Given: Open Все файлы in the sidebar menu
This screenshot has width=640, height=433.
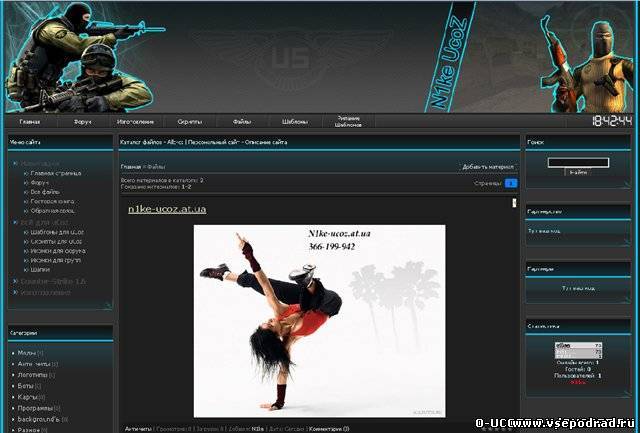Looking at the screenshot, I should [45, 192].
